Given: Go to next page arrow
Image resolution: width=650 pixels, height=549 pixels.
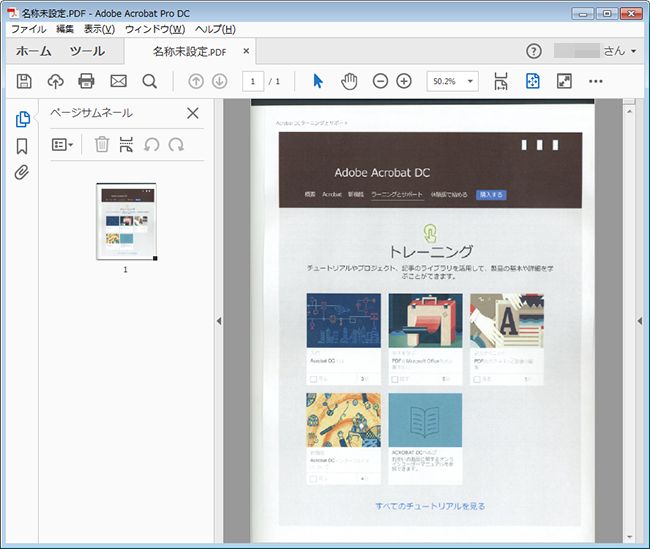Looking at the screenshot, I should 220,81.
